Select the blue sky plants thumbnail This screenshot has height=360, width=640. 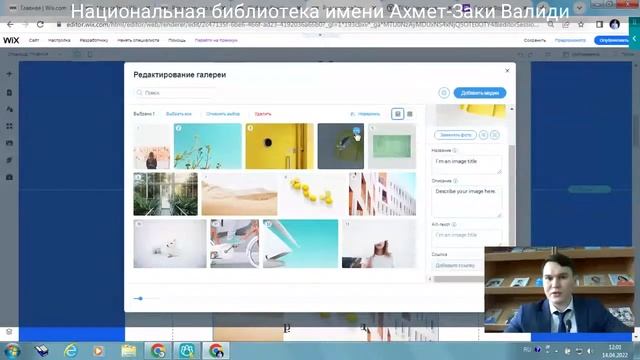[x=207, y=146]
